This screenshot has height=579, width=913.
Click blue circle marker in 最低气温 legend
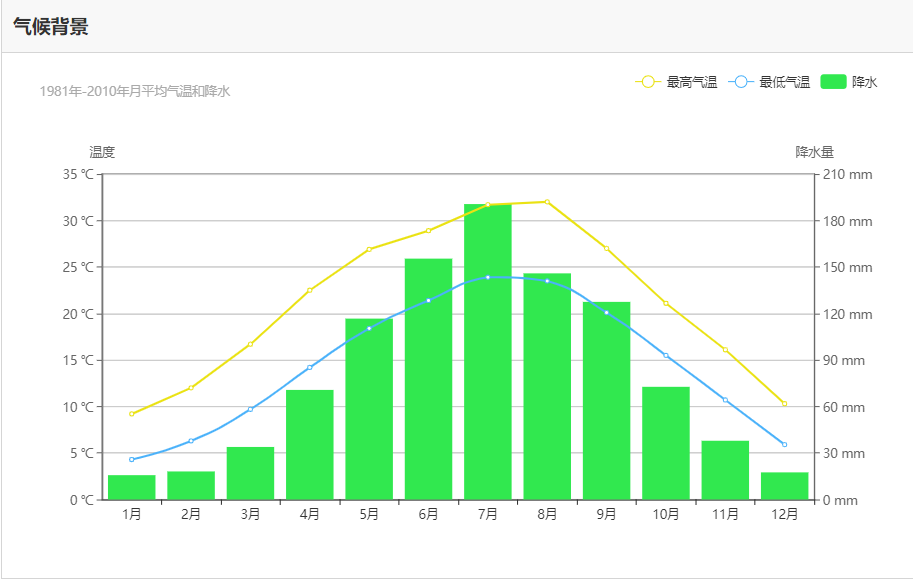coord(741,82)
